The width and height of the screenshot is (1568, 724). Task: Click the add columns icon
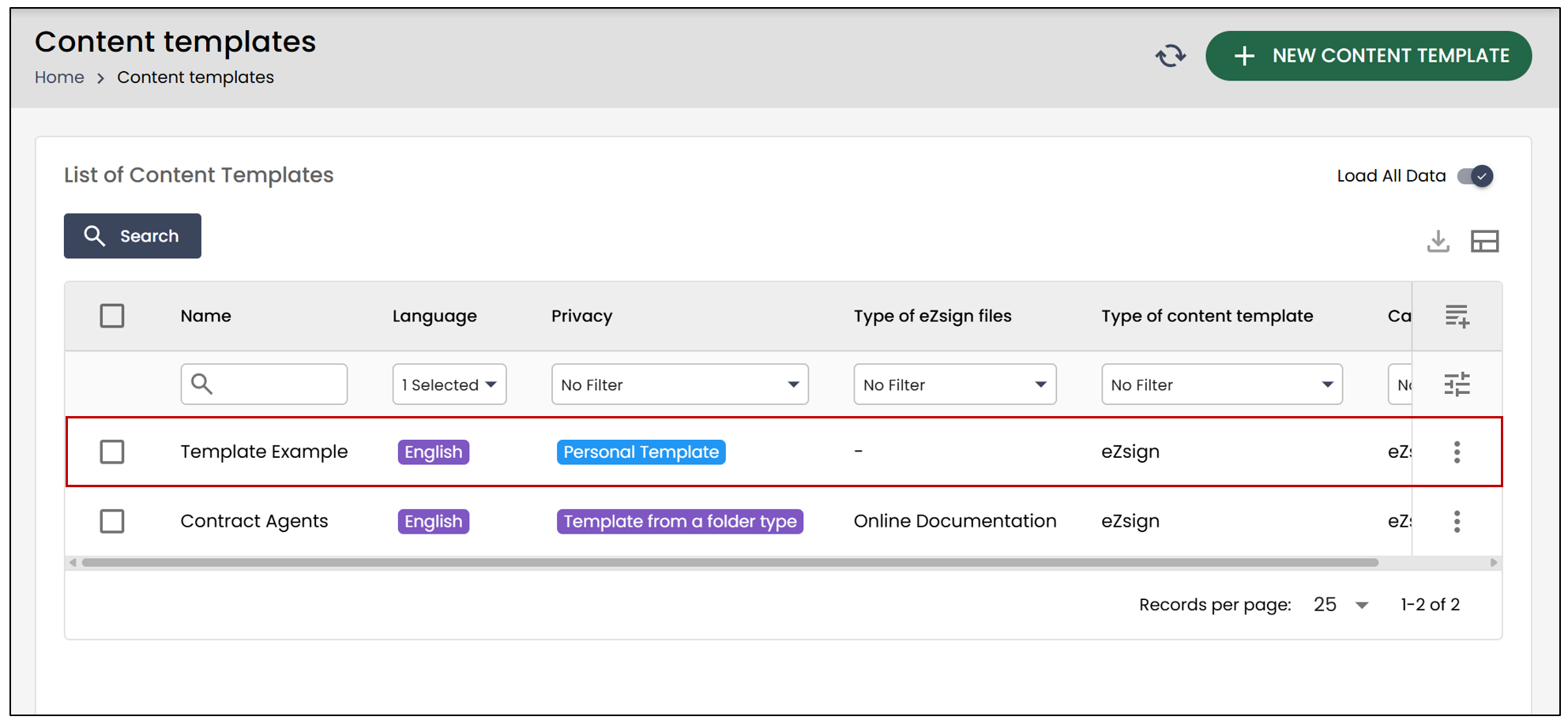pyautogui.click(x=1457, y=317)
